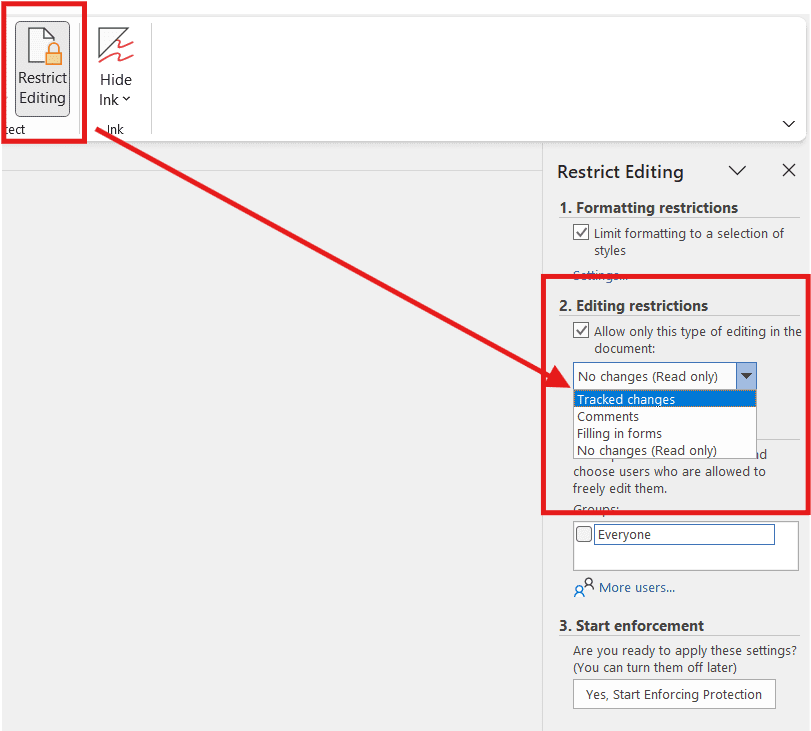
Task: Open the Restrict Editing pane options chevron
Action: click(x=737, y=170)
